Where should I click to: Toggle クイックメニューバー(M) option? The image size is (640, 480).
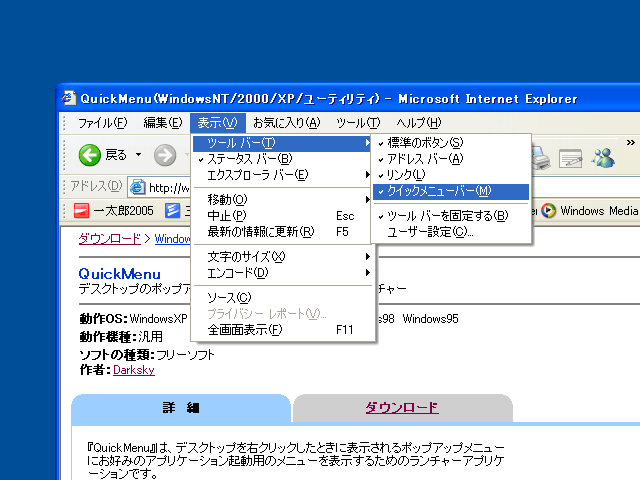point(451,191)
